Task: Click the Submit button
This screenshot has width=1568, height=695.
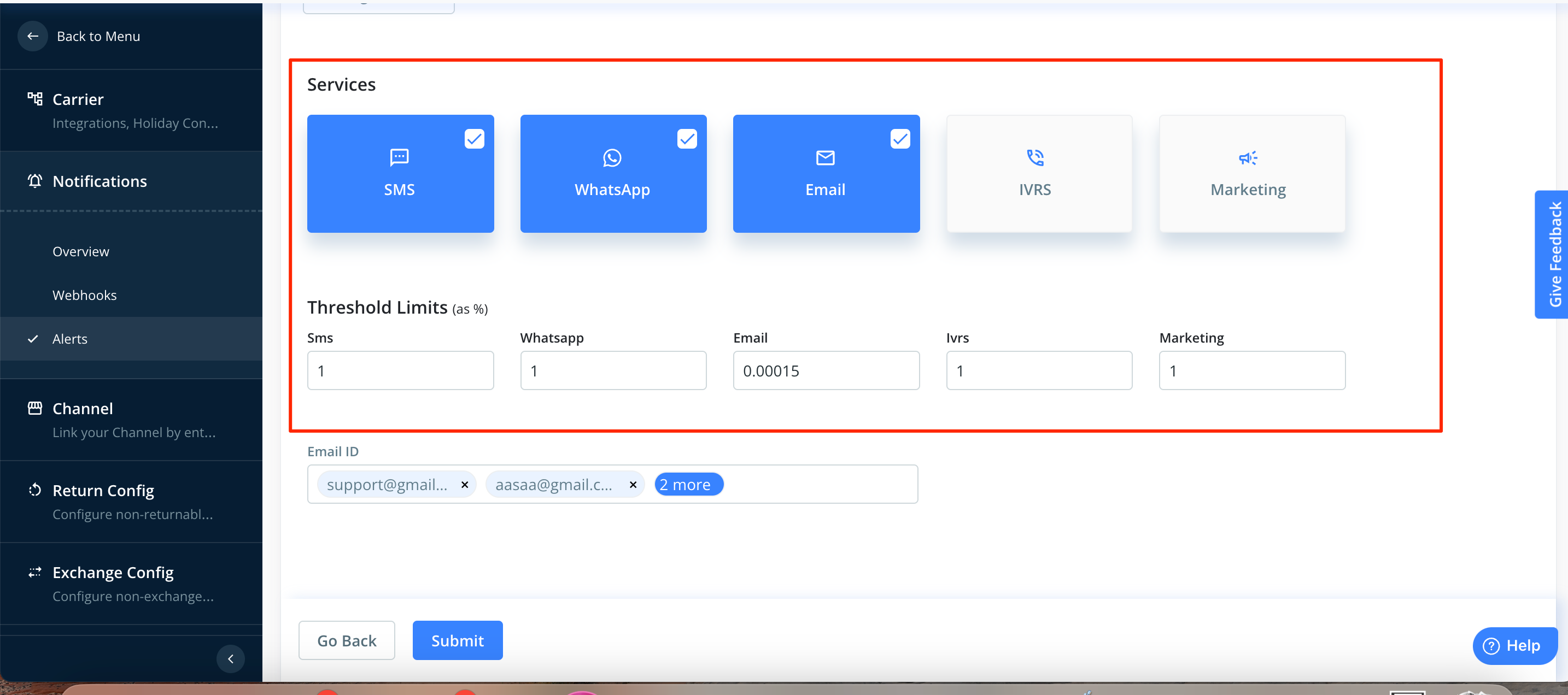Action: (457, 640)
